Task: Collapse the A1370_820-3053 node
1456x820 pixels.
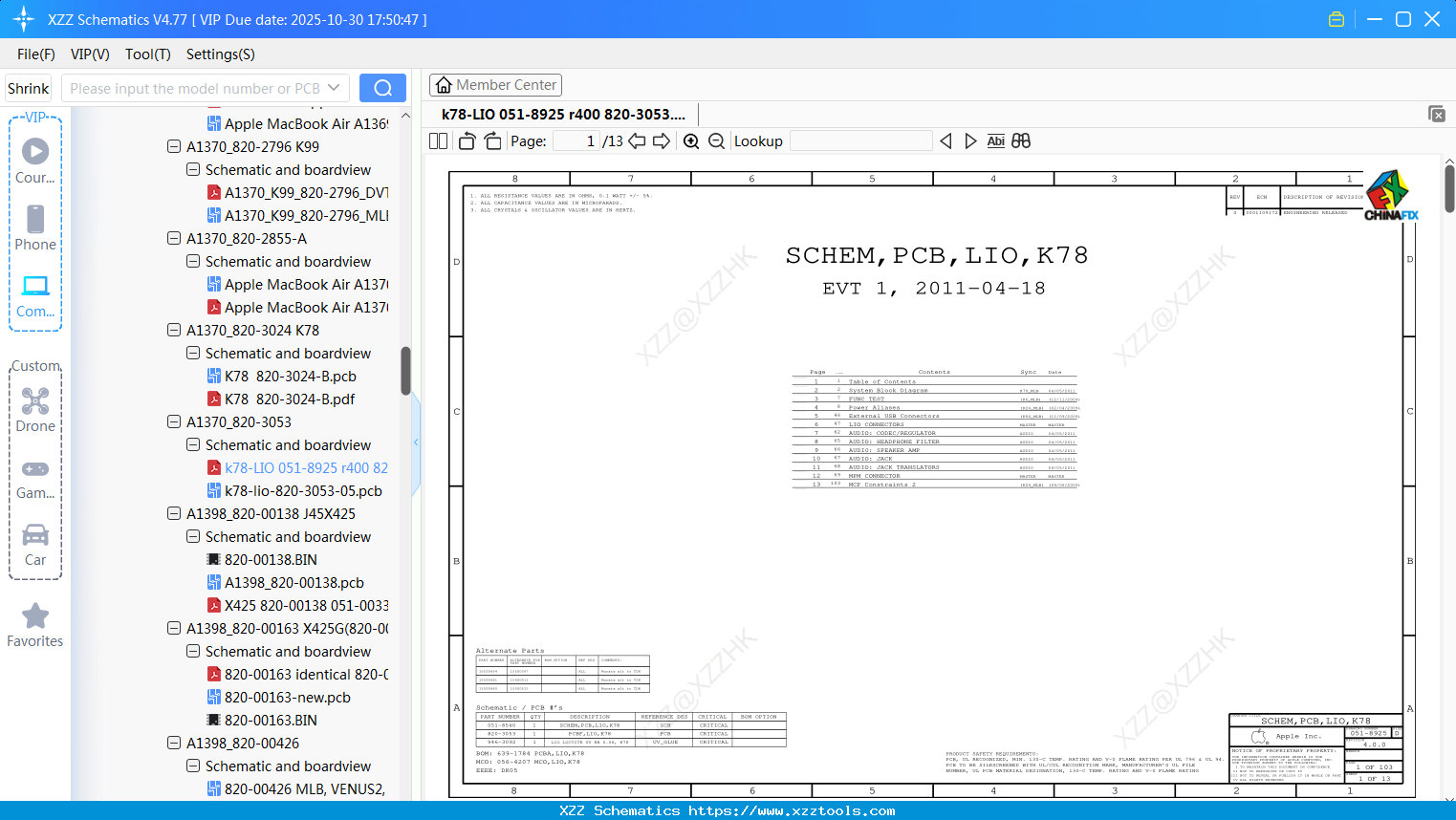Action: click(x=174, y=422)
